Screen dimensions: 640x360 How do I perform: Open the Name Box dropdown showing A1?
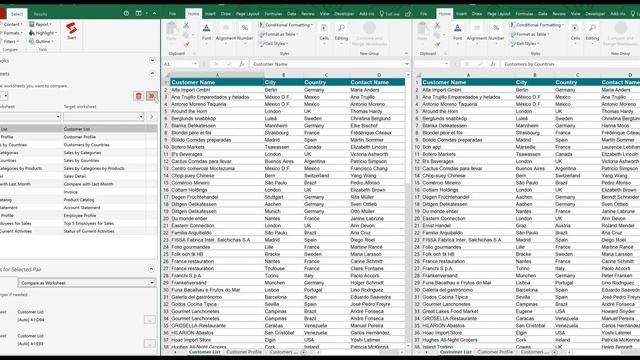point(195,64)
